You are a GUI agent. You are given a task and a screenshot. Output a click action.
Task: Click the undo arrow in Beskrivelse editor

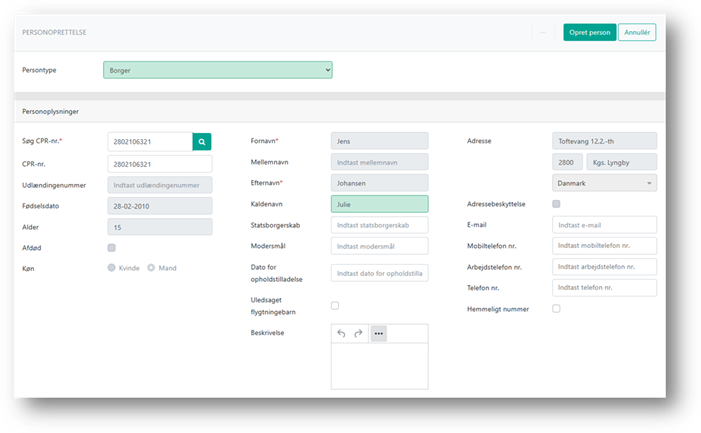click(x=341, y=333)
